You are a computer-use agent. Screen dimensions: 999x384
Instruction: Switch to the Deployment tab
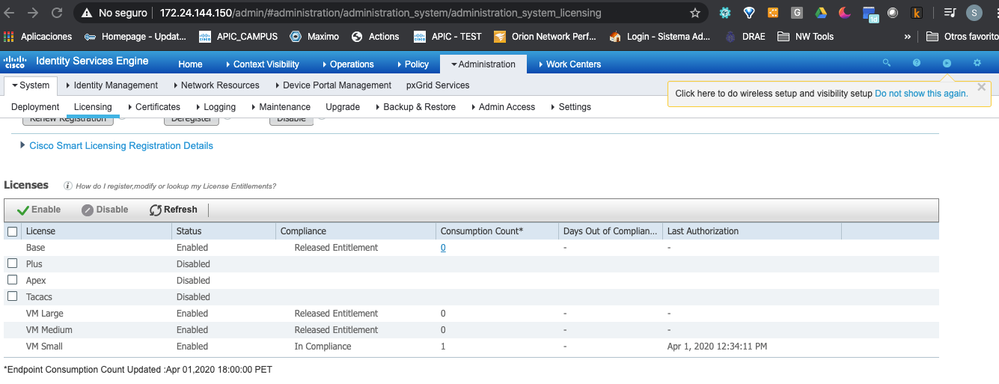[x=35, y=107]
